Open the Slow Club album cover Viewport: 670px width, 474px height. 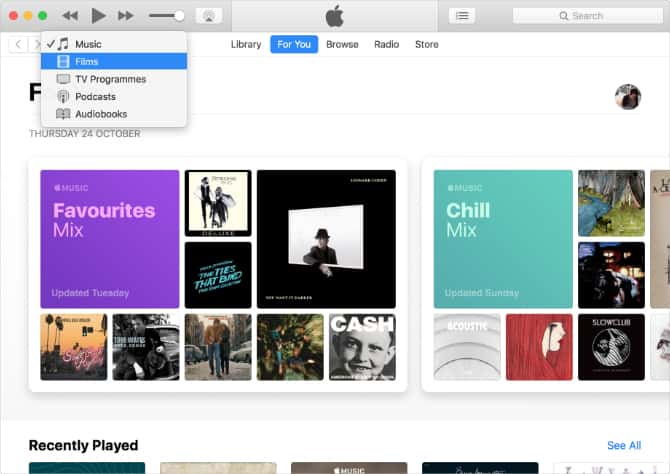(x=611, y=347)
